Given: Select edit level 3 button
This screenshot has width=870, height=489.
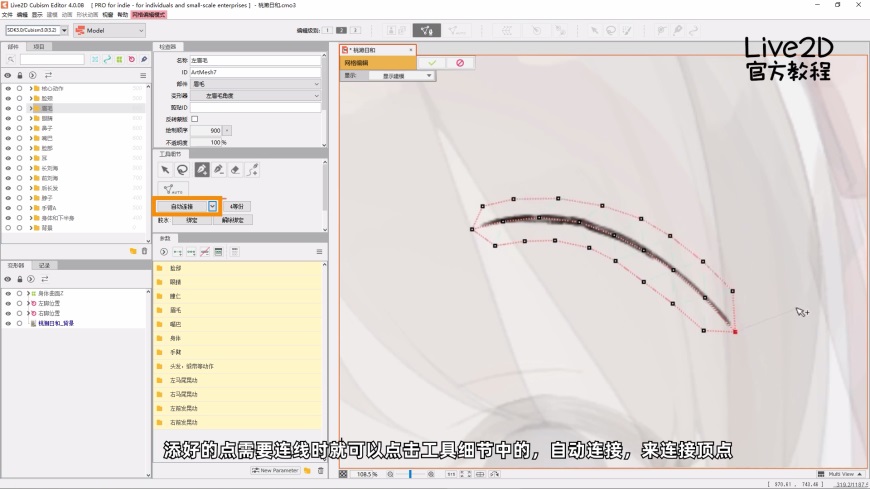Looking at the screenshot, I should click(x=356, y=31).
